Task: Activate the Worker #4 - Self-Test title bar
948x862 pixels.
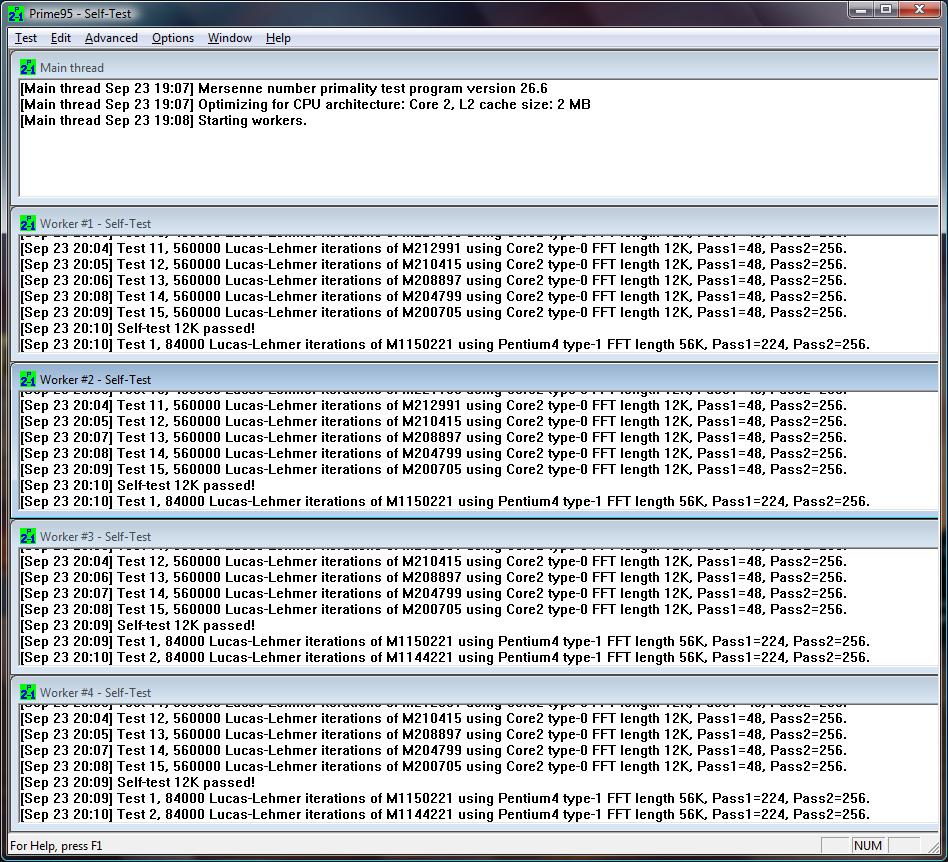Action: (475, 692)
